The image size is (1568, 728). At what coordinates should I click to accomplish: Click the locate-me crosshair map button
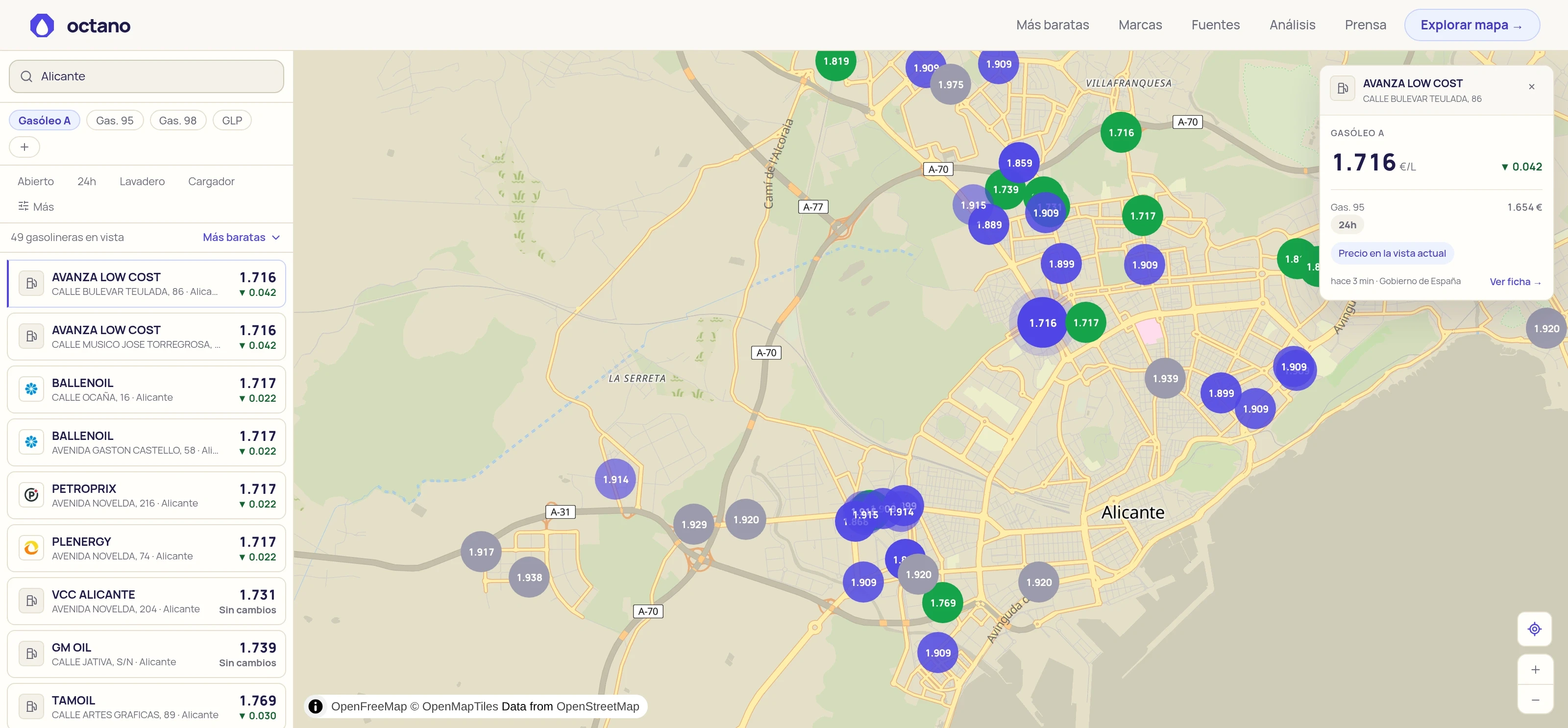coord(1535,629)
